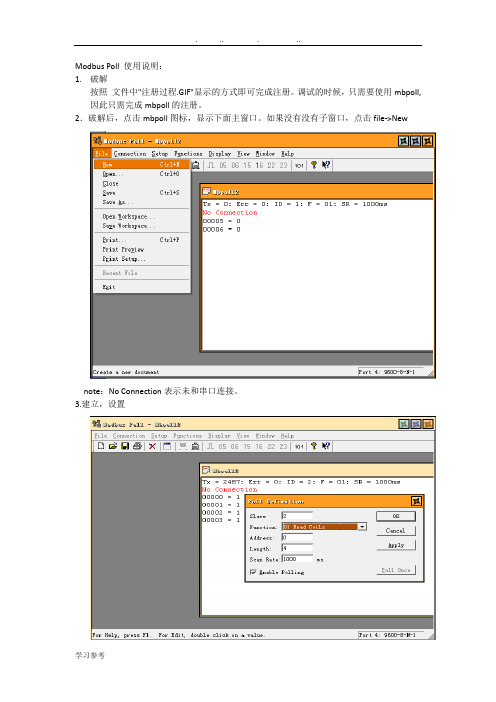
Task: Click Poll Once in the Poll Definition dialog
Action: [396, 570]
